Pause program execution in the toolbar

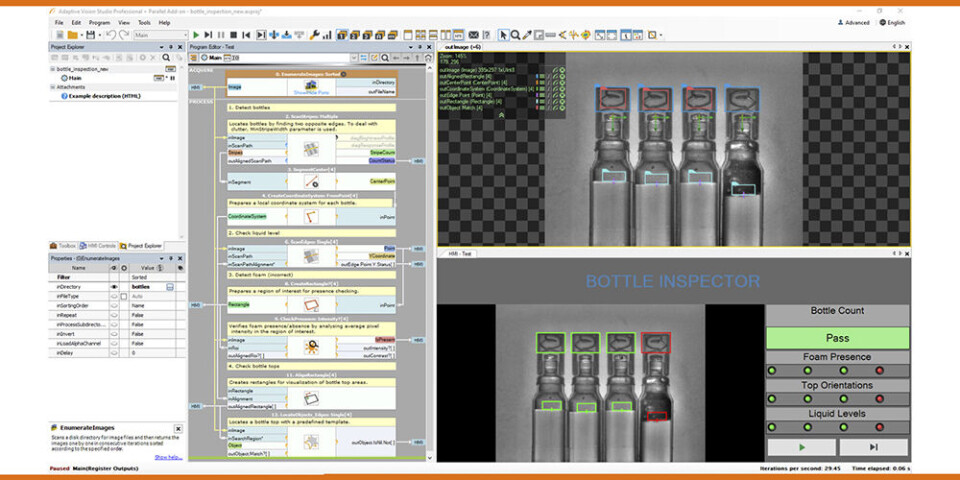[221, 35]
